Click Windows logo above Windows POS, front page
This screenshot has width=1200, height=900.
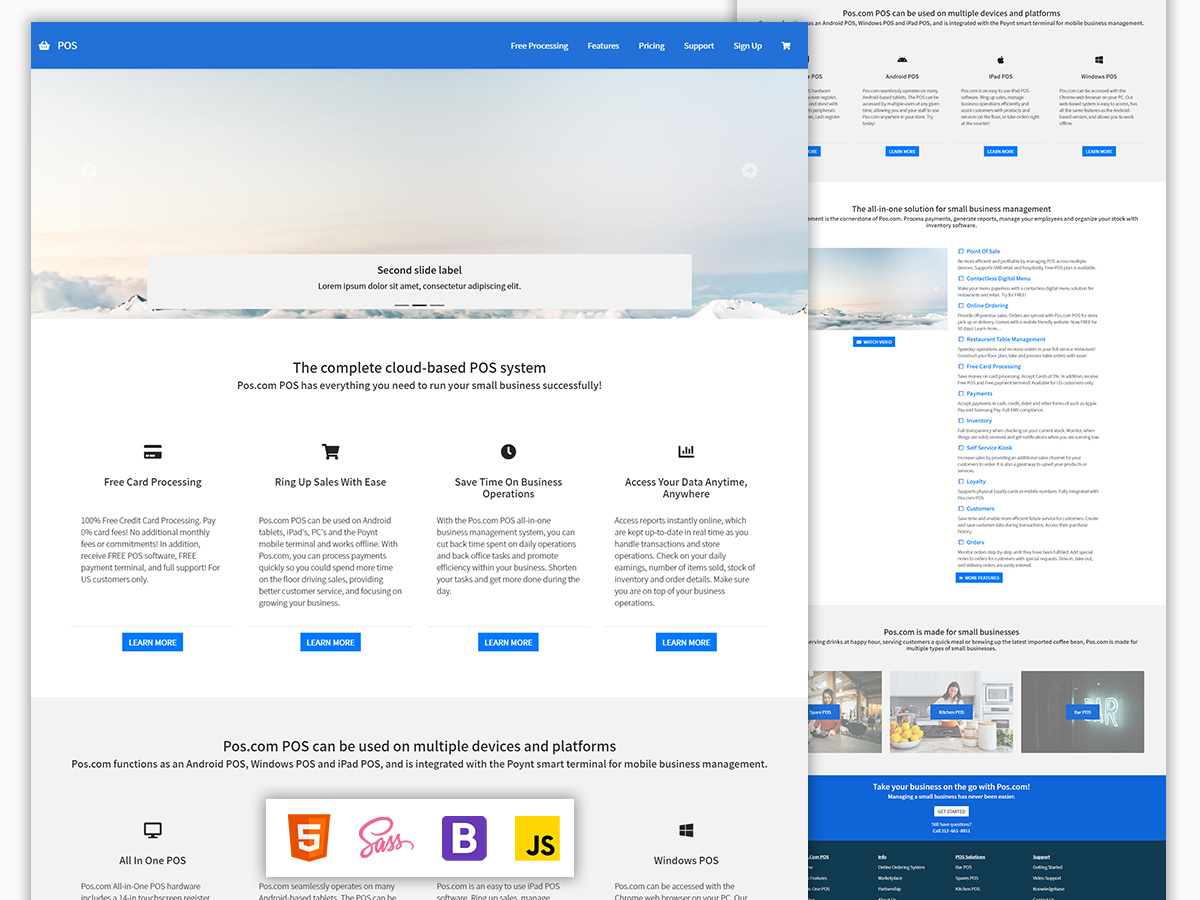click(x=686, y=830)
